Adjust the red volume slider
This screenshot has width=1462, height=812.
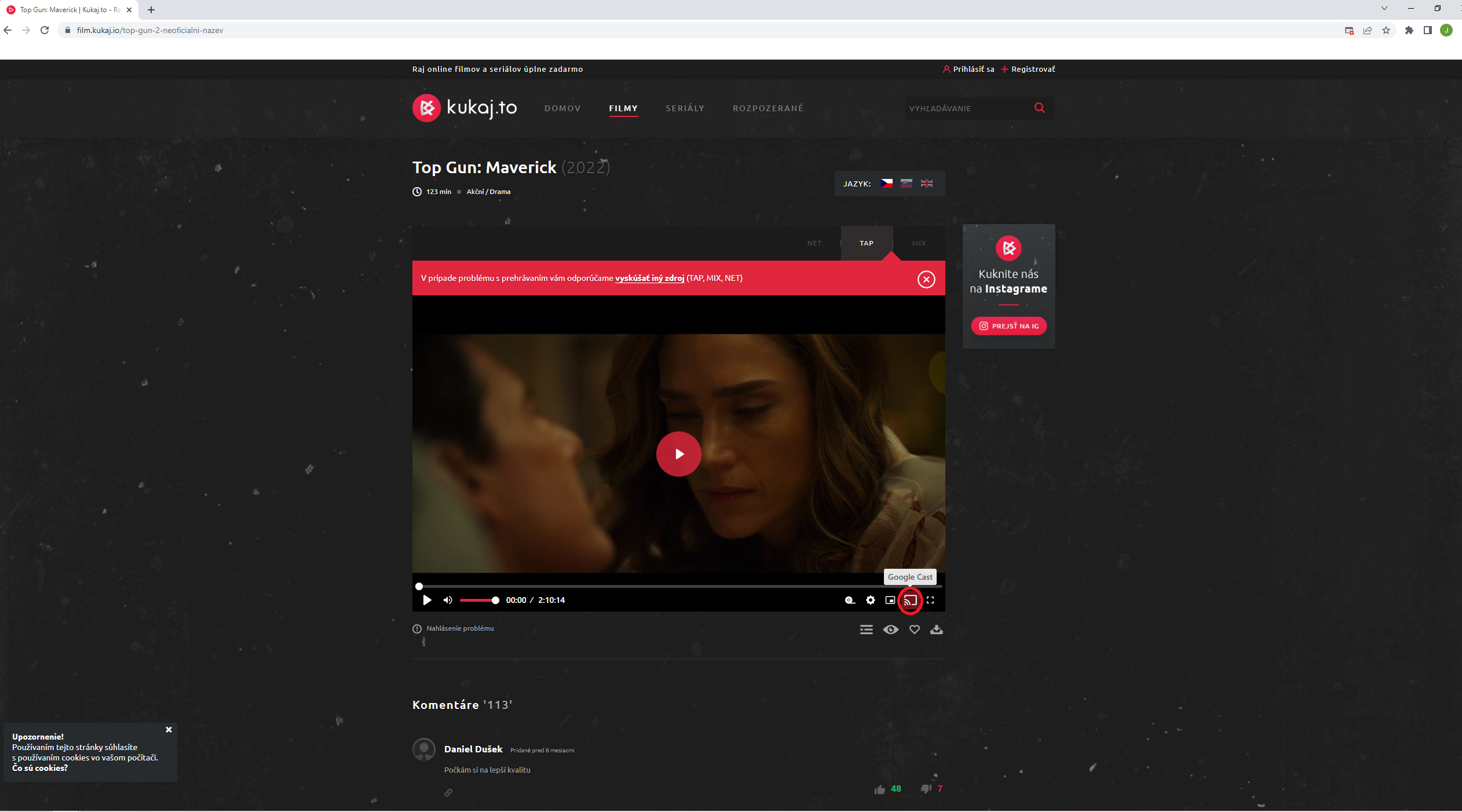[478, 601]
